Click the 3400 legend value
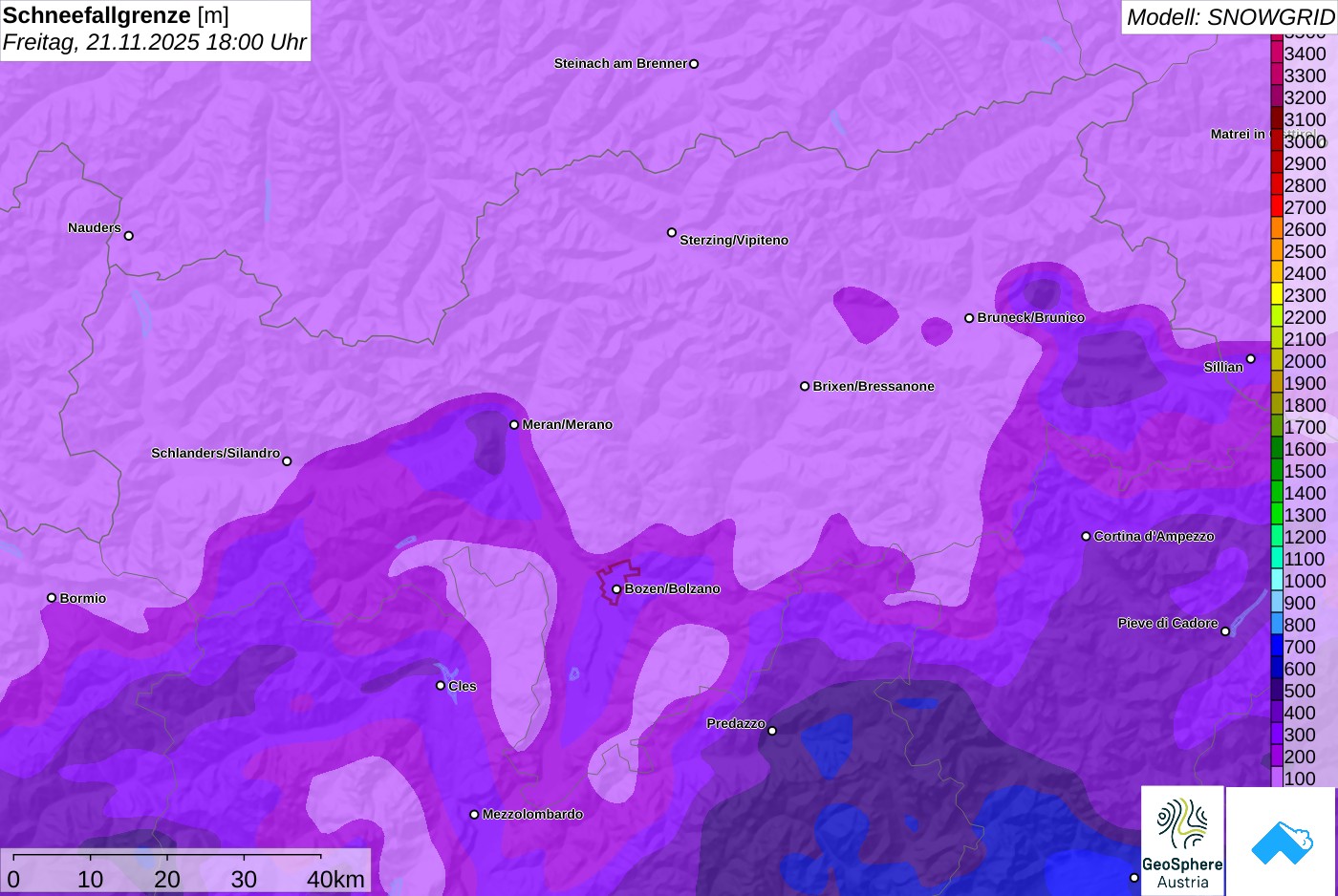1338x896 pixels. click(1306, 54)
